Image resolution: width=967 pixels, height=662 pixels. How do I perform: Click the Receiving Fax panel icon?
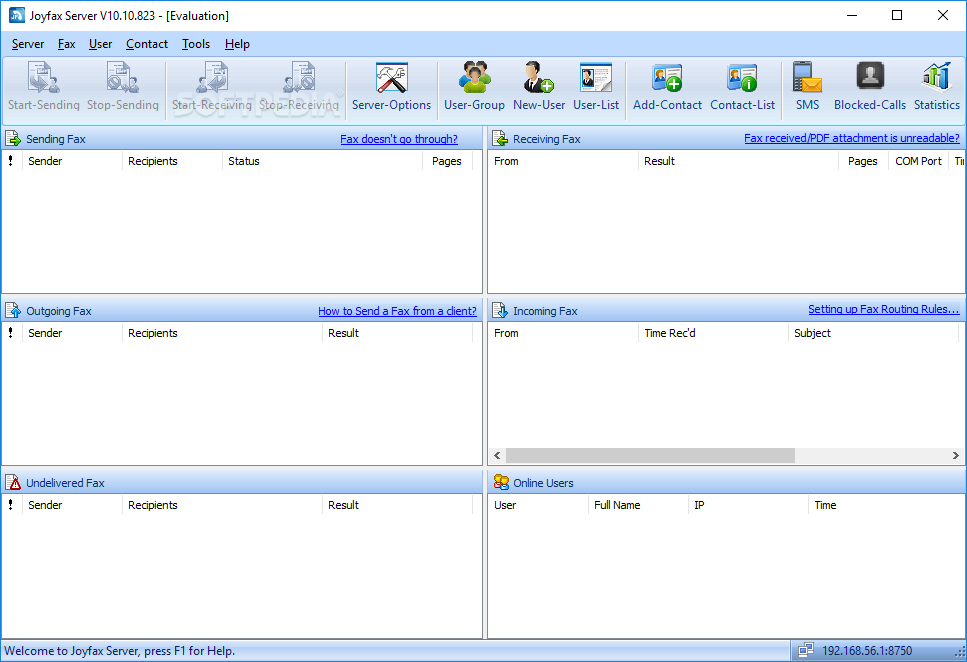pos(500,139)
